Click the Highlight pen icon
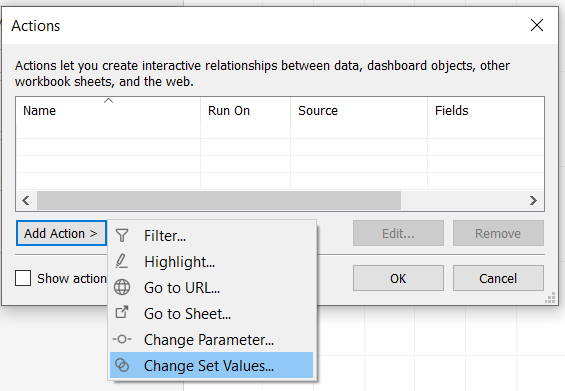Image resolution: width=565 pixels, height=391 pixels. pos(121,261)
